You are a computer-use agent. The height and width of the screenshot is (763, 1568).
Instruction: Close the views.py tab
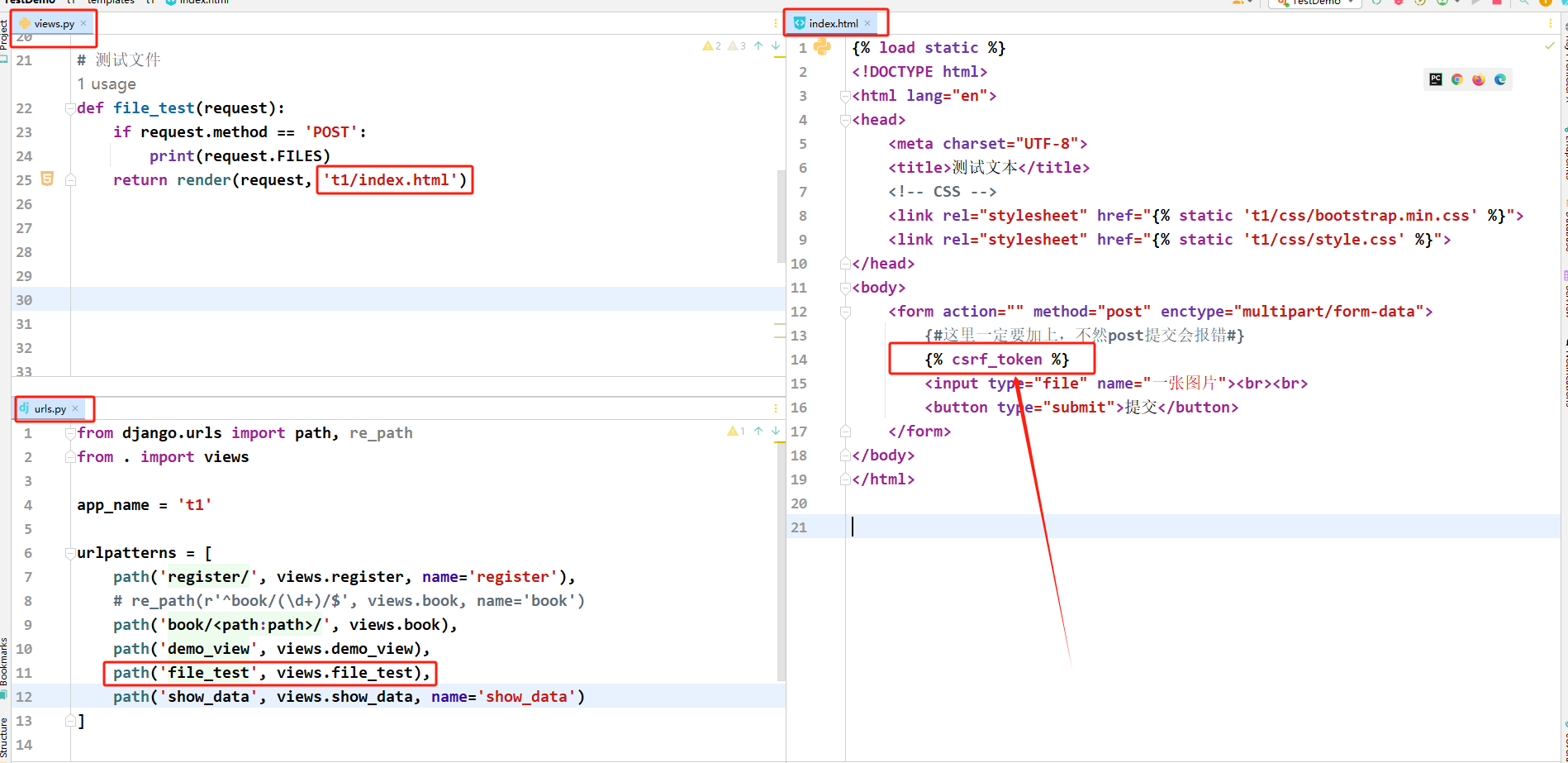83,23
